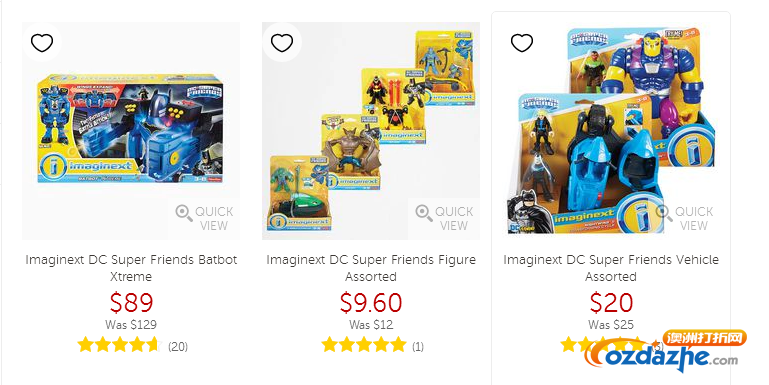View the 20 reviews count for Batbot
This screenshot has height=385, width=769.
(178, 347)
